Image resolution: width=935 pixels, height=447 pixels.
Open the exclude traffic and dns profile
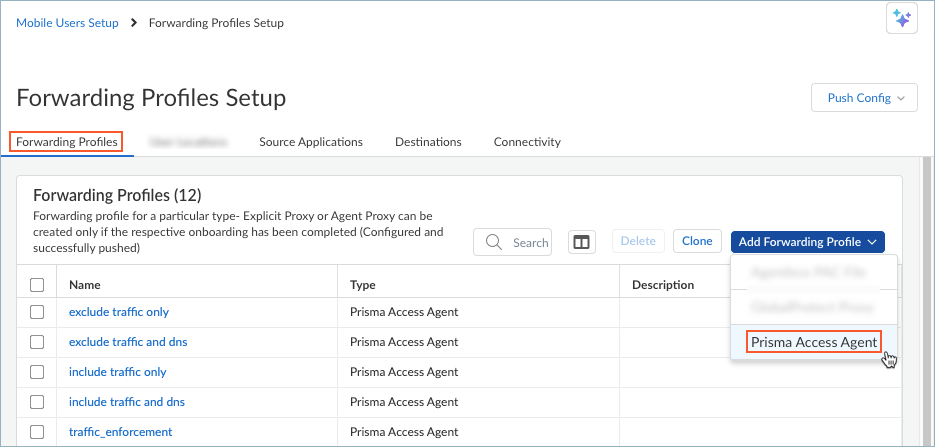128,342
